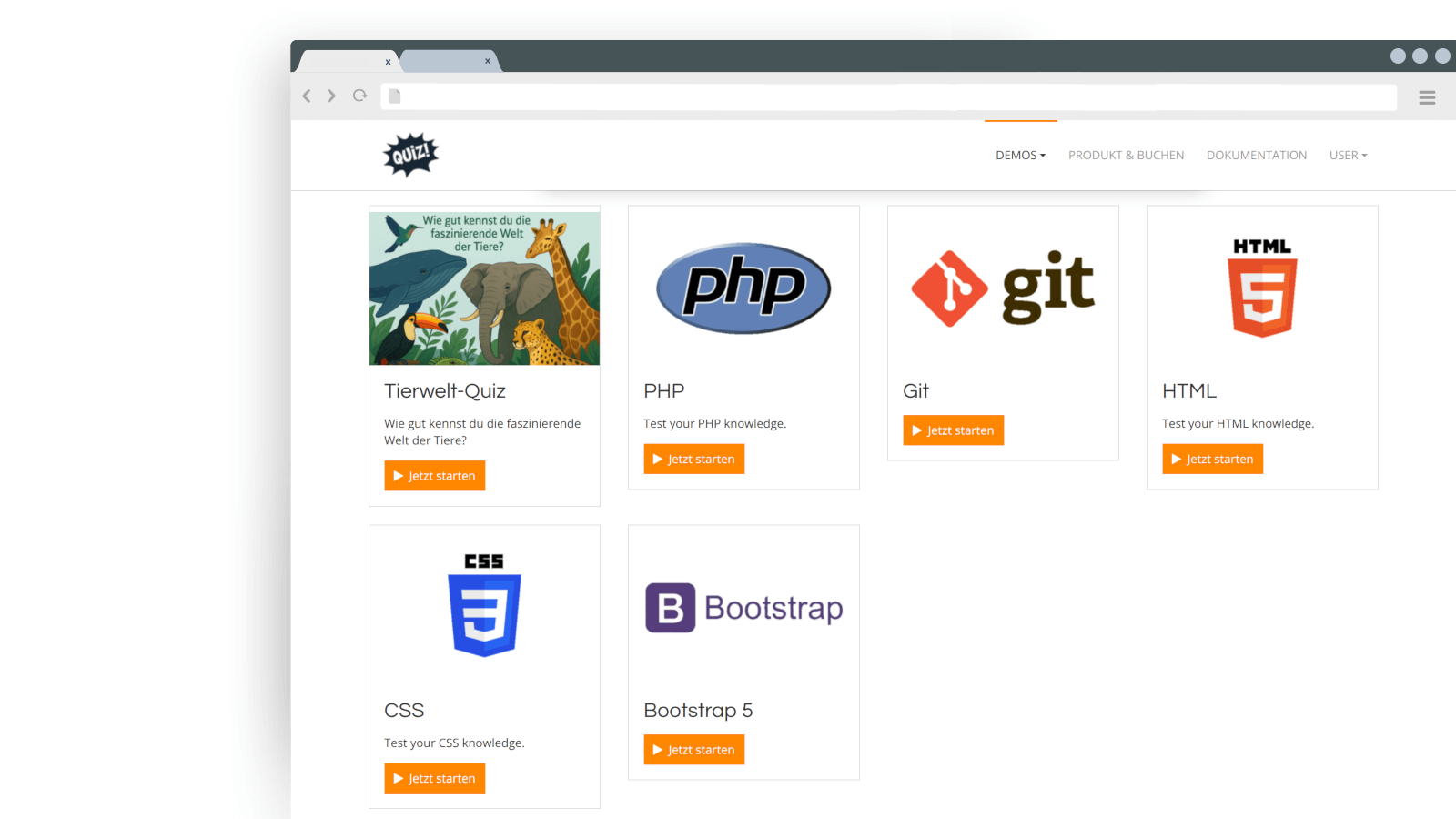Open the Tierwelt-Quiz animal image
The width and height of the screenshot is (1456, 819).
coord(484,288)
